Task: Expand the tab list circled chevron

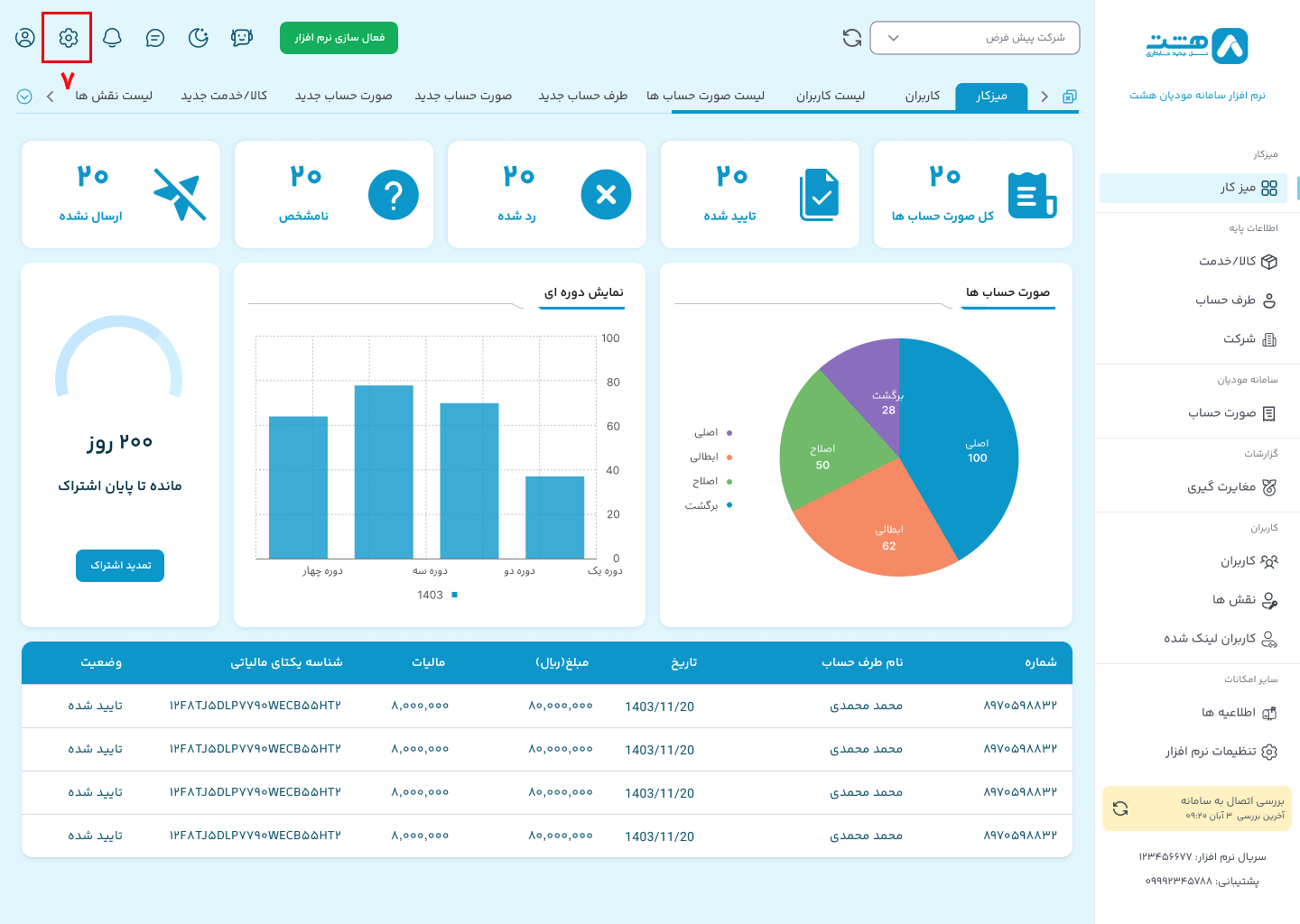Action: 24,97
